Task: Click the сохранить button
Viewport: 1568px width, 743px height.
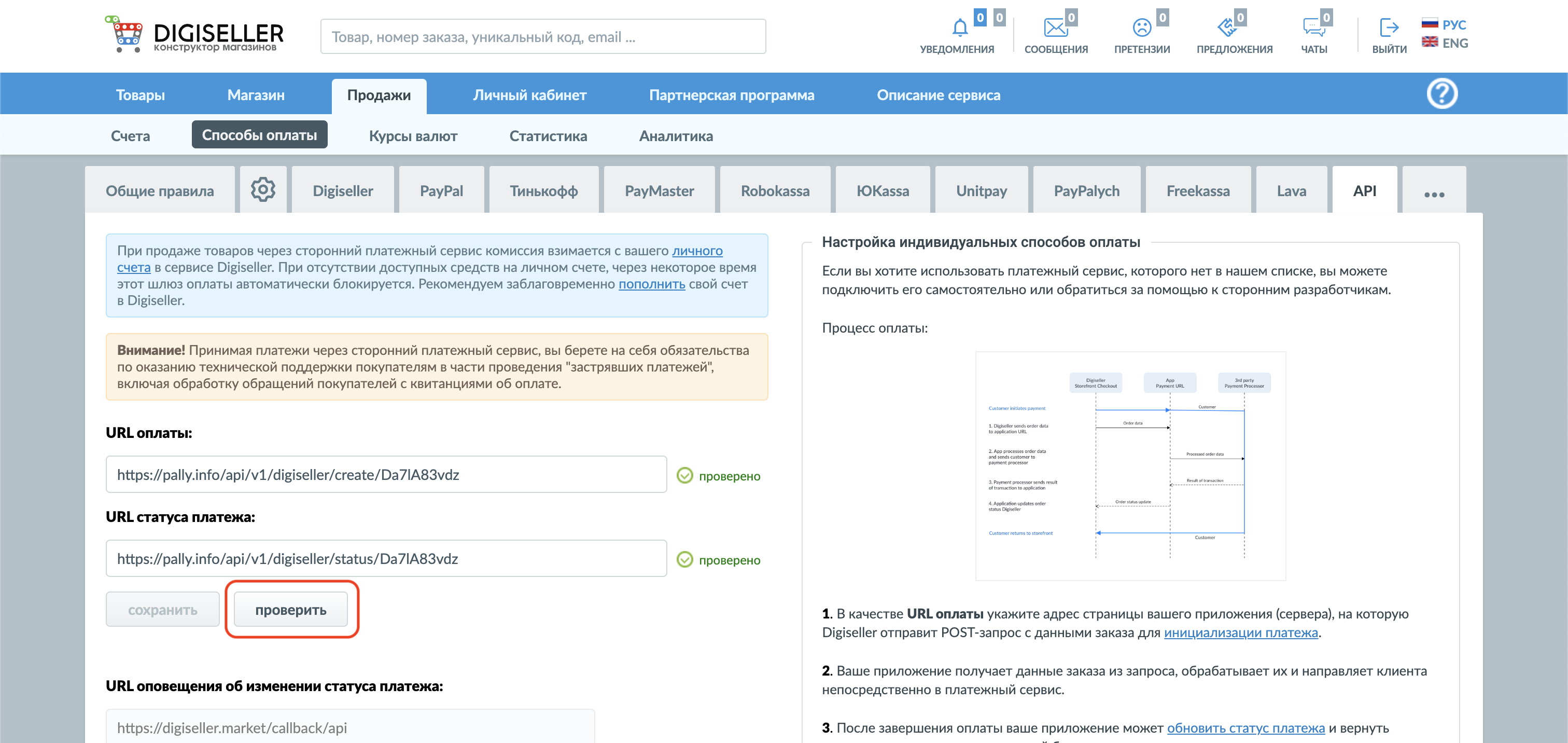Action: pos(162,609)
